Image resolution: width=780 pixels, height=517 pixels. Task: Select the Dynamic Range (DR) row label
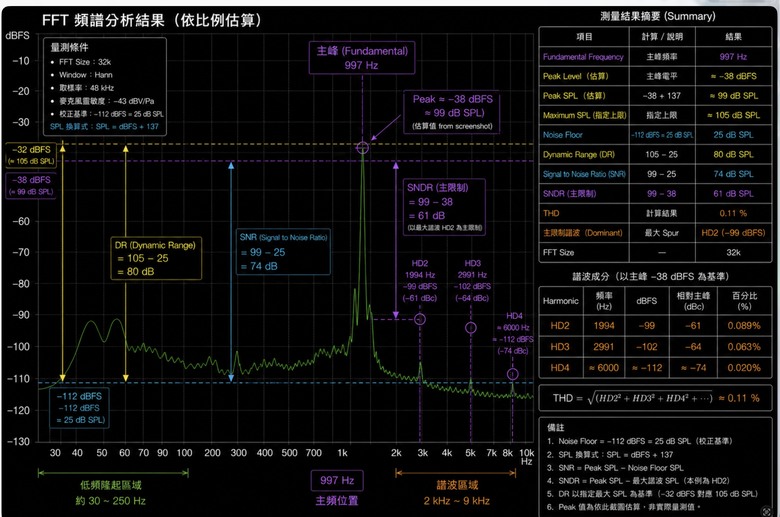(579, 154)
